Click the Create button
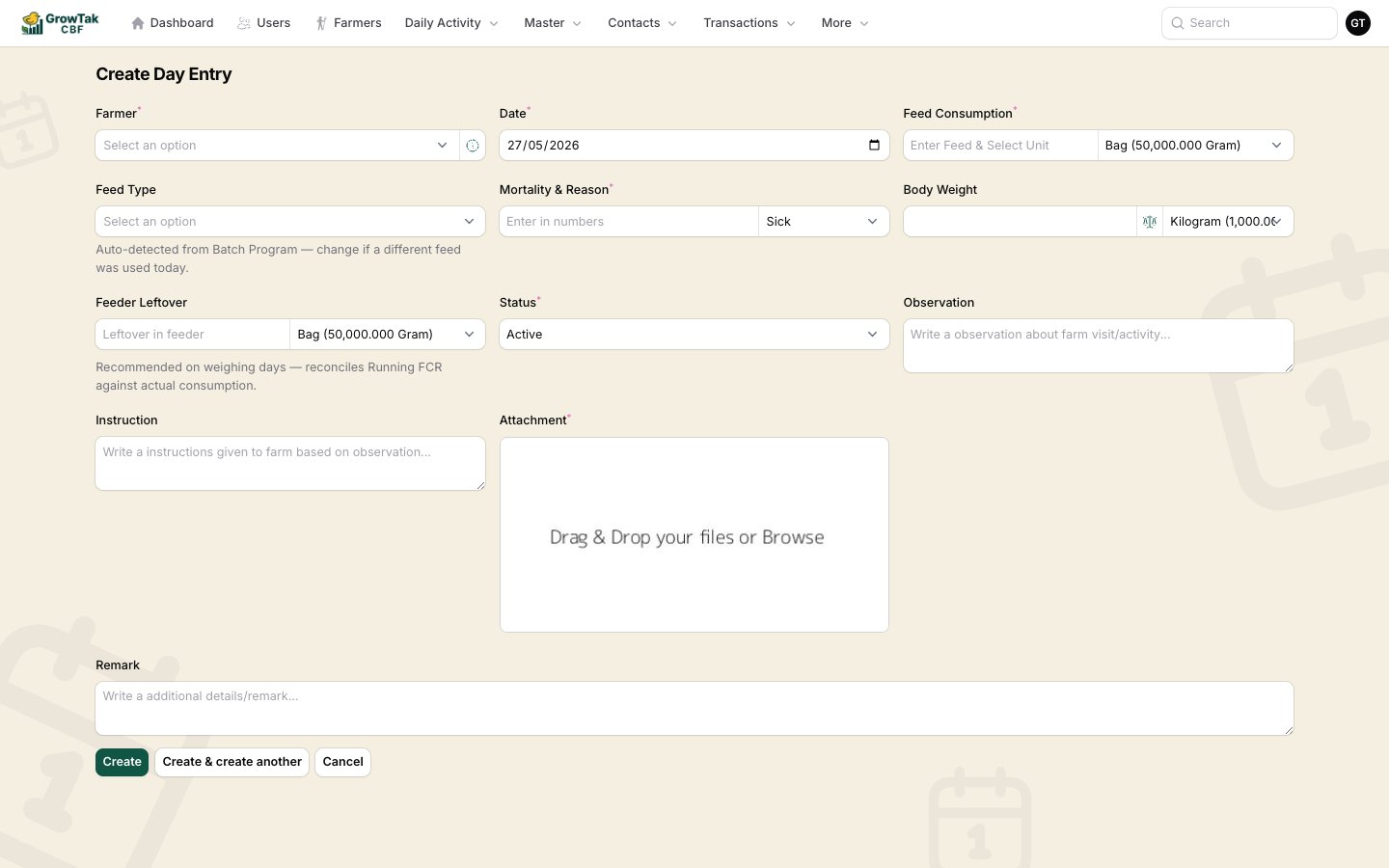Screen dimensions: 1389x868 click(122, 762)
